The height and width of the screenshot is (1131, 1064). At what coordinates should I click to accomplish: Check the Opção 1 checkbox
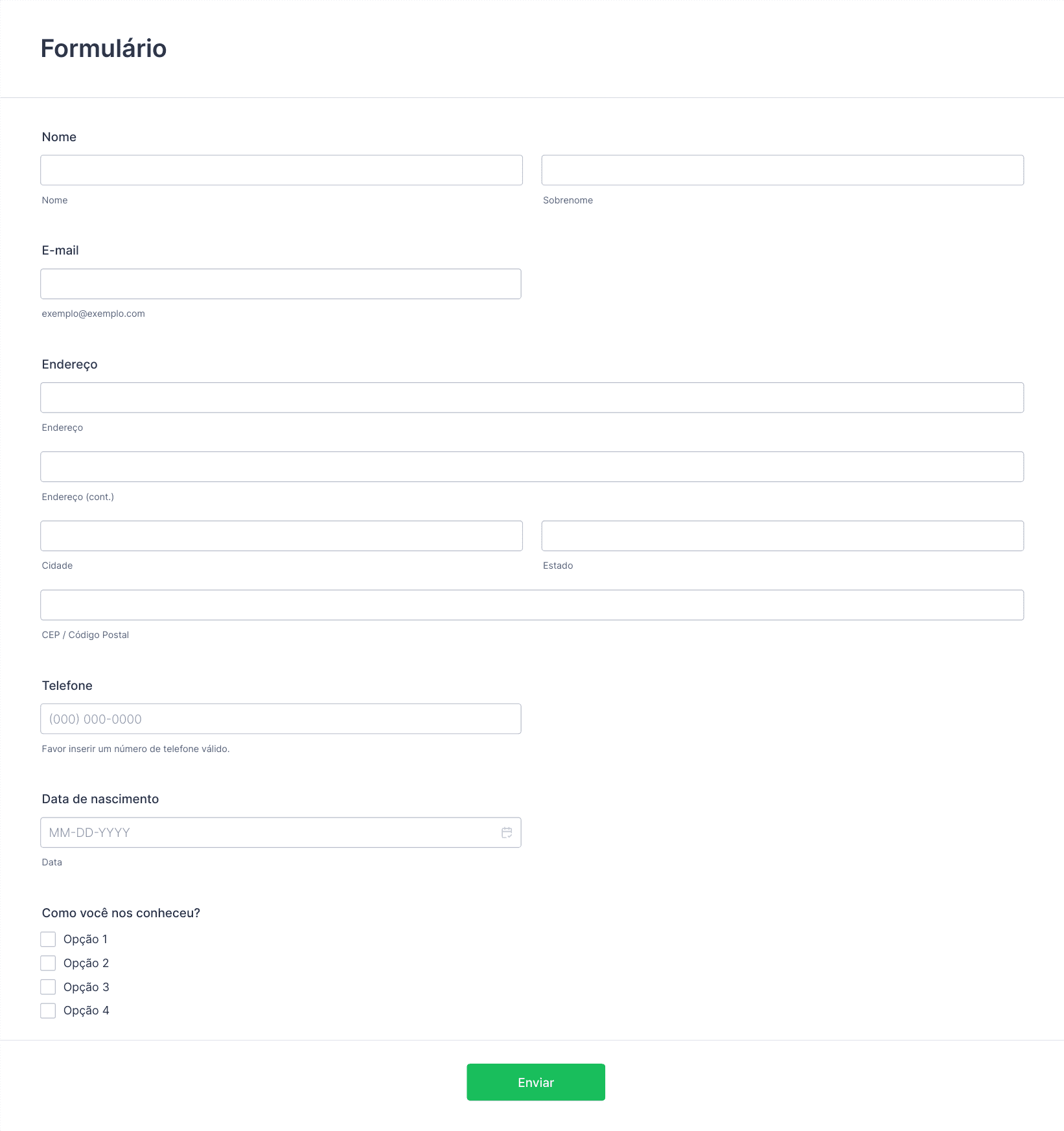click(x=48, y=939)
